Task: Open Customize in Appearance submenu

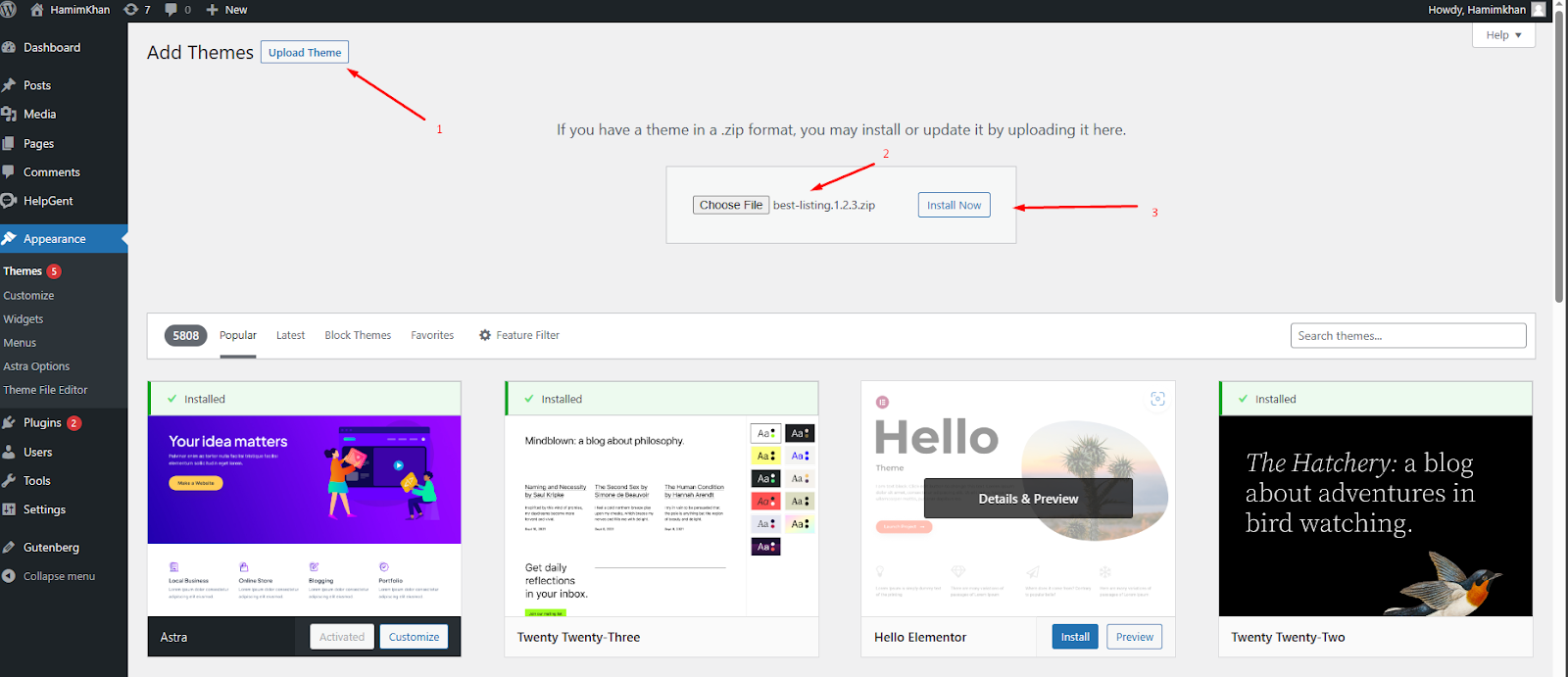Action: point(28,295)
